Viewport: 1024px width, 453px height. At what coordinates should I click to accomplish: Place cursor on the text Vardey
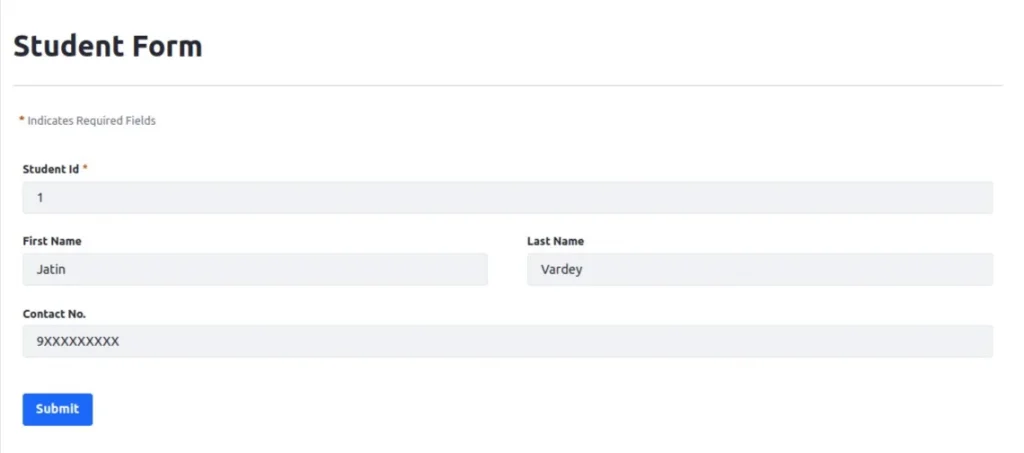click(x=561, y=269)
